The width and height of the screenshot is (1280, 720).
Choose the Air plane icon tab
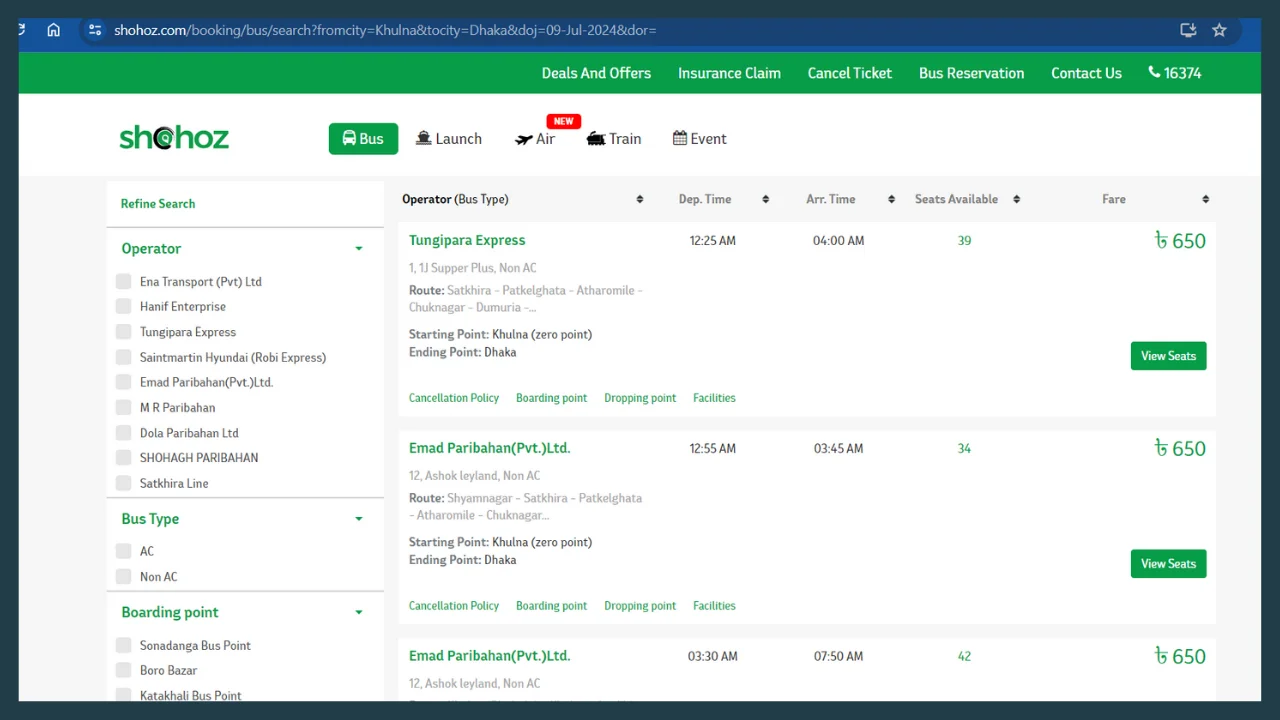524,139
